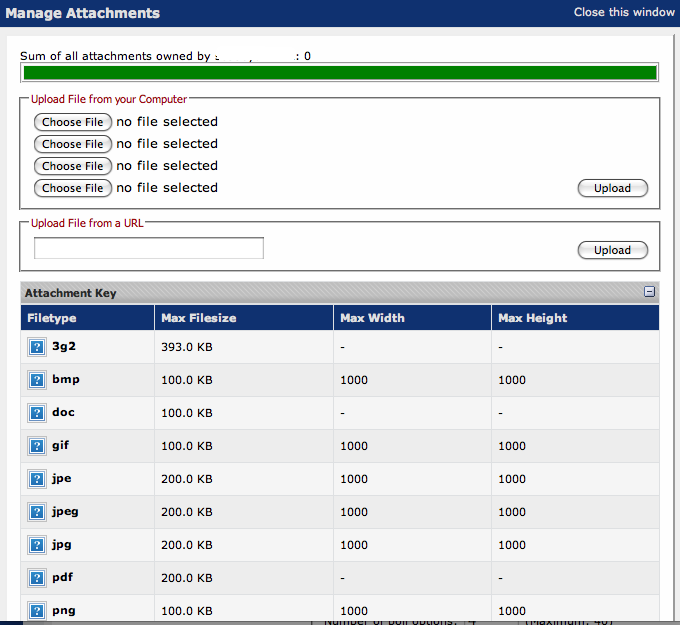Click the png filetype icon

tap(37, 611)
